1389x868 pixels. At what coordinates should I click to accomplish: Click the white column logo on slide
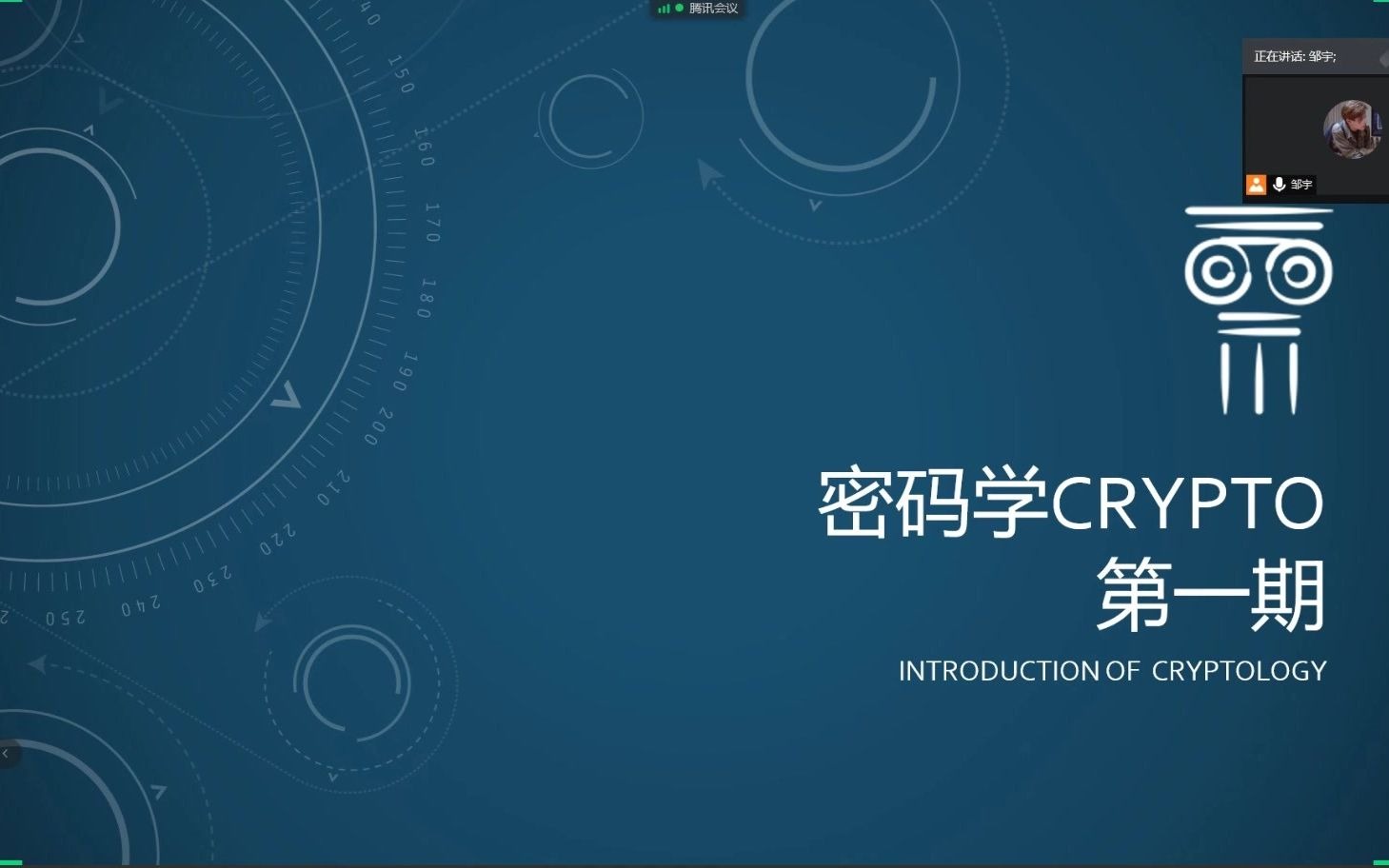pos(1259,310)
